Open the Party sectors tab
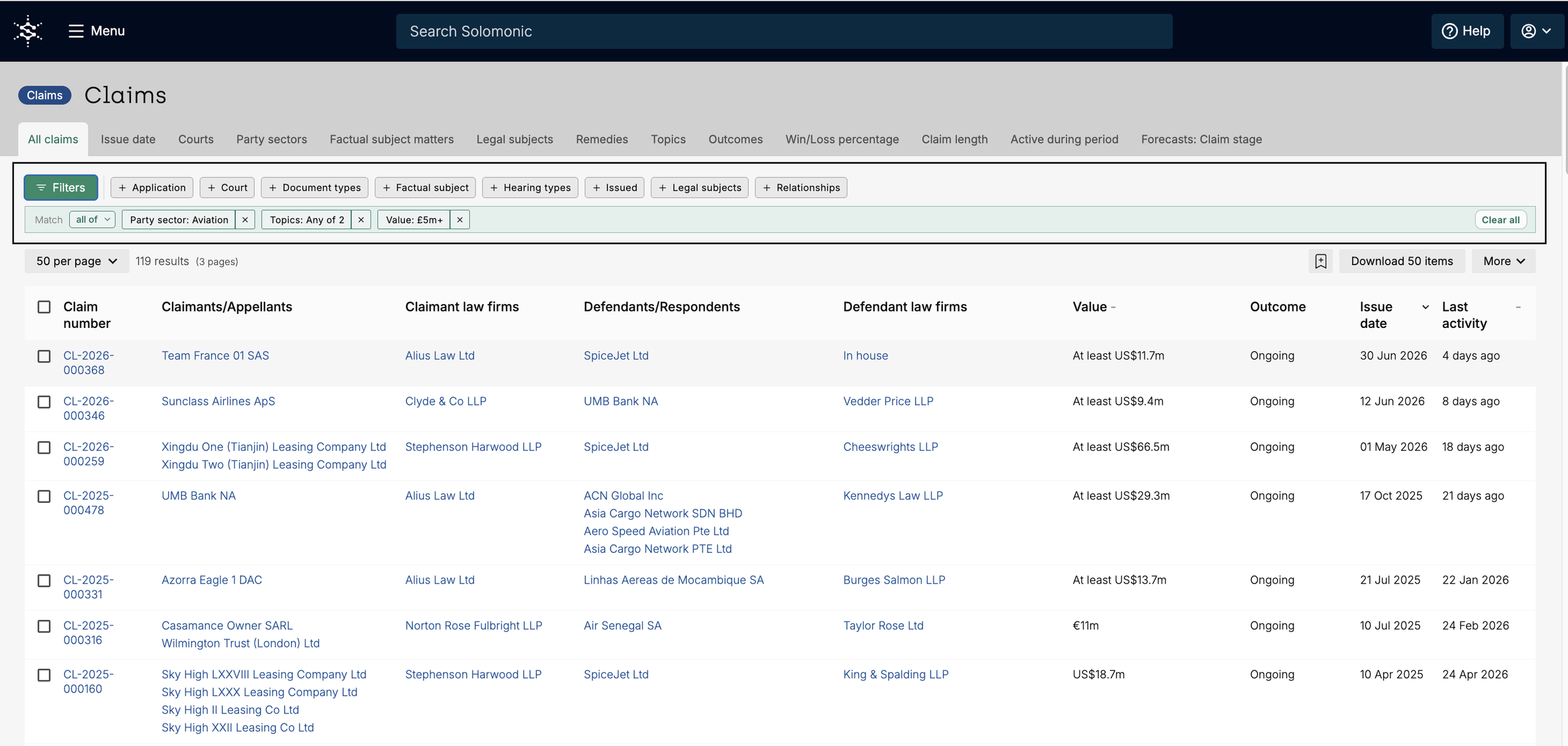 pos(272,139)
